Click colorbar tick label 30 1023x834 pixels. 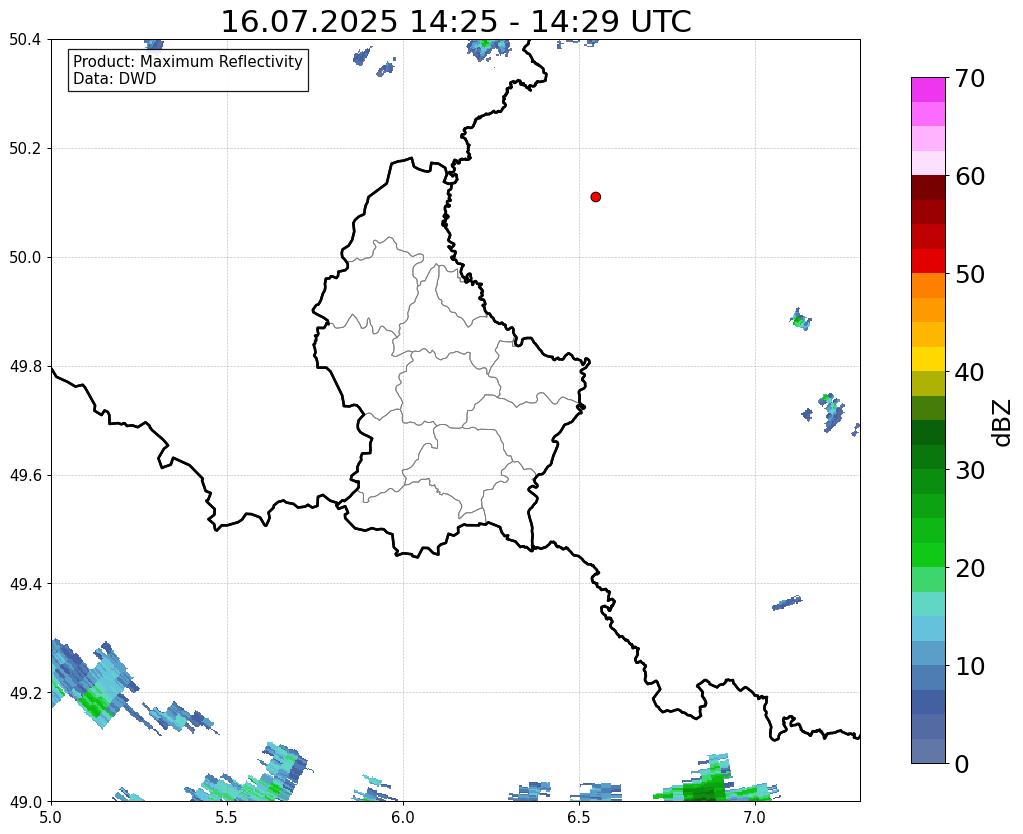970,470
